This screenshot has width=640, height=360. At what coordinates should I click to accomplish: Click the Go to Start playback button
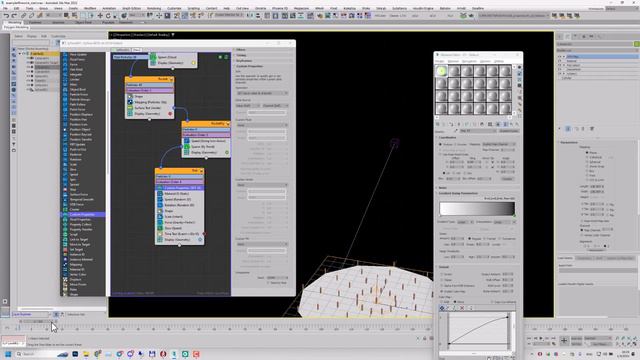click(529, 338)
